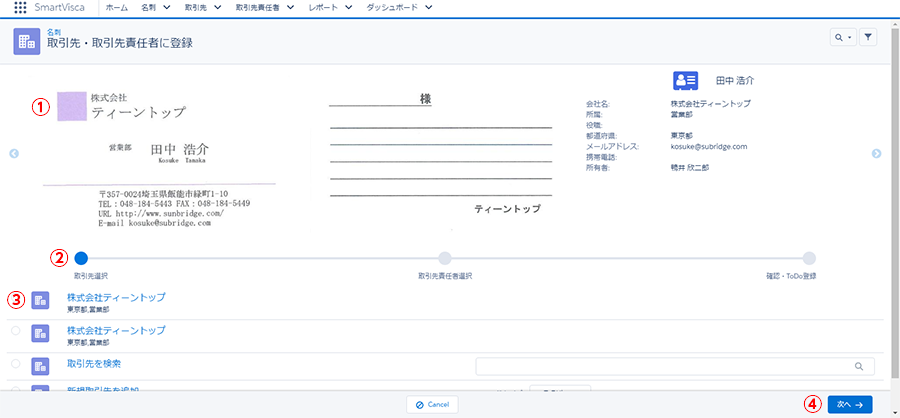Click the filter funnel icon button
Screen dimensions: 900x418
[868, 37]
